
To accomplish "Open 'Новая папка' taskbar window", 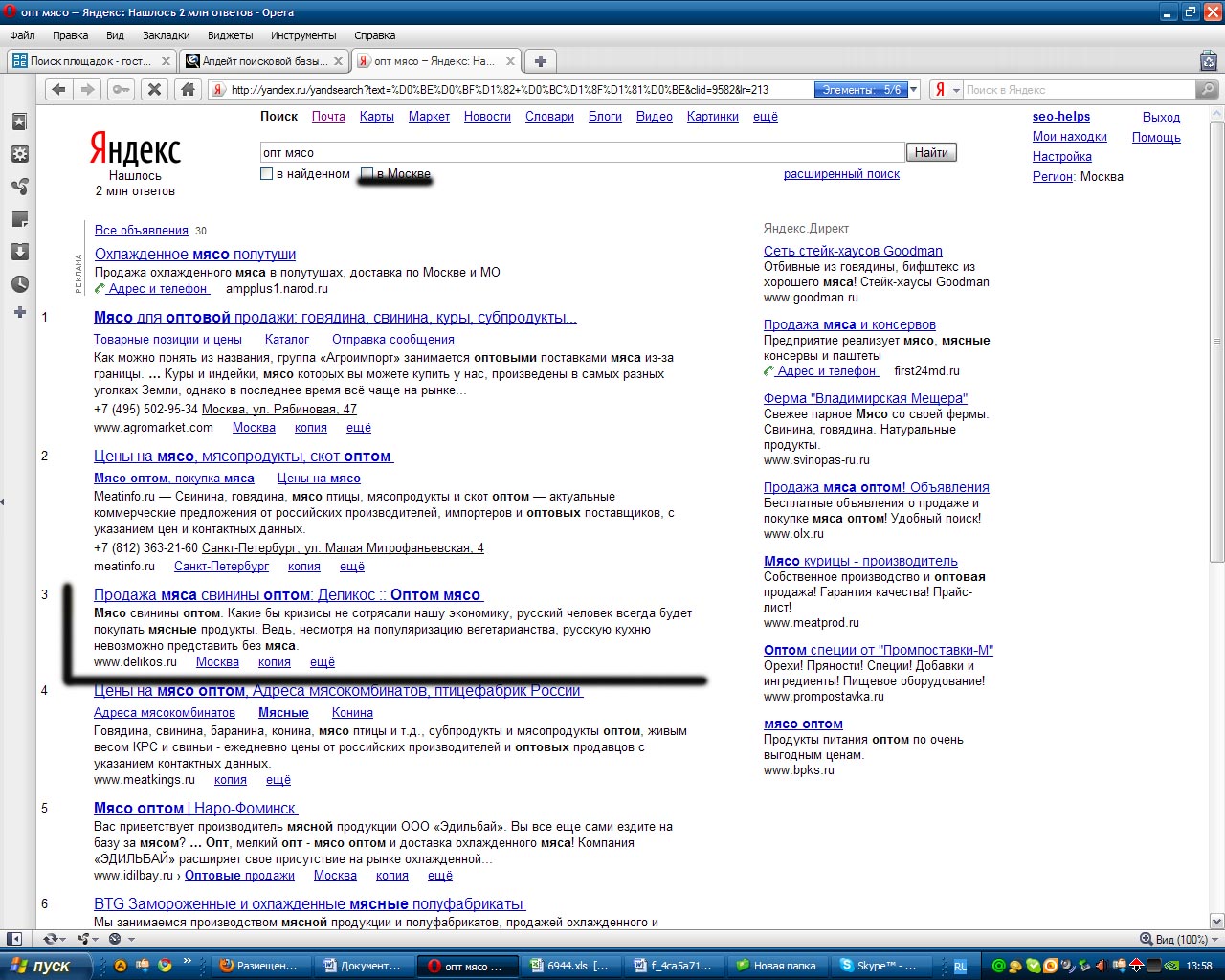I will pyautogui.click(x=775, y=966).
